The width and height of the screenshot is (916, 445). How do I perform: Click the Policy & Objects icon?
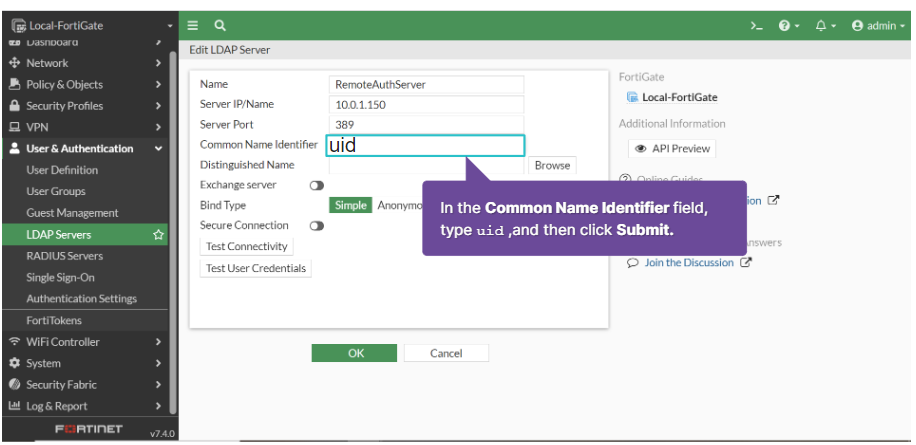click(15, 85)
